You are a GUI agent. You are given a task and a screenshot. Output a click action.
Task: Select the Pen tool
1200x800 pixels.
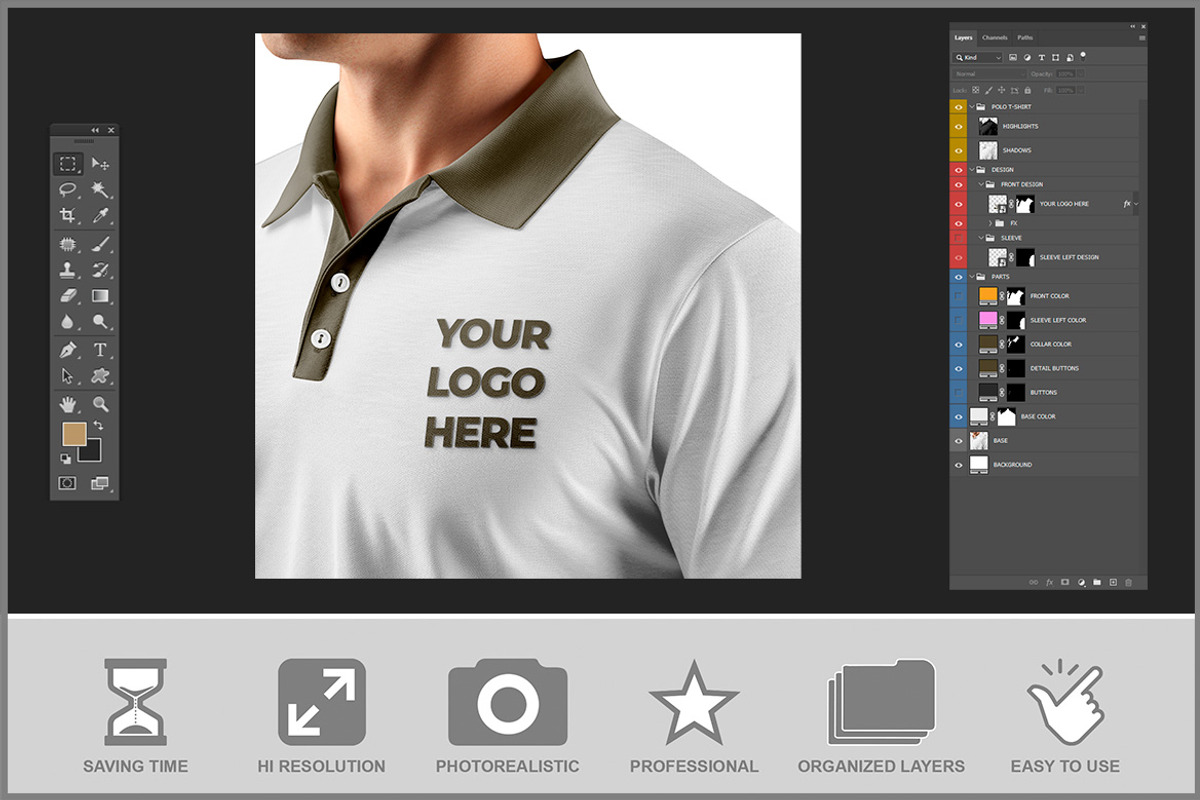coord(68,350)
